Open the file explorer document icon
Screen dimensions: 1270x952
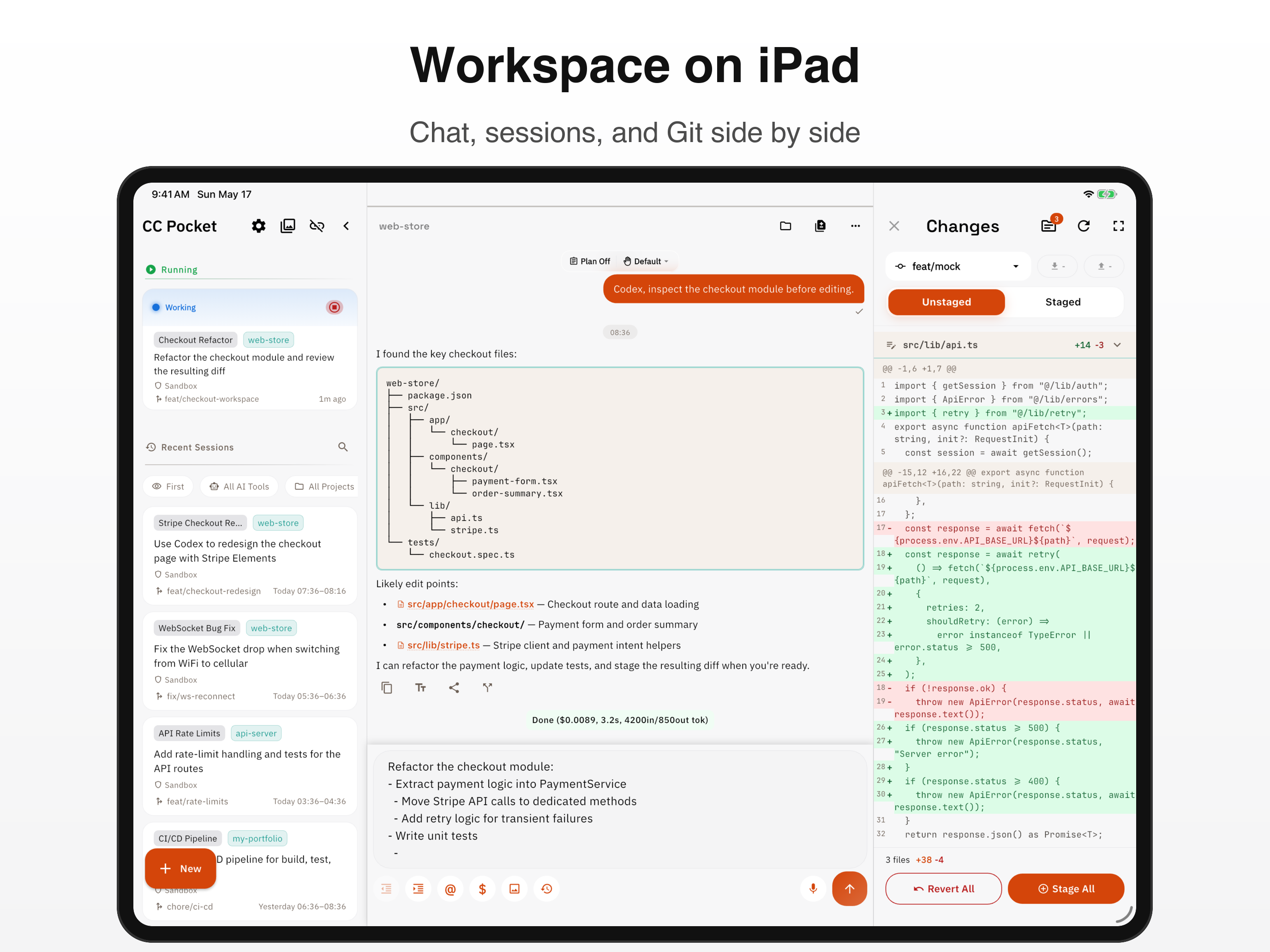[x=821, y=226]
